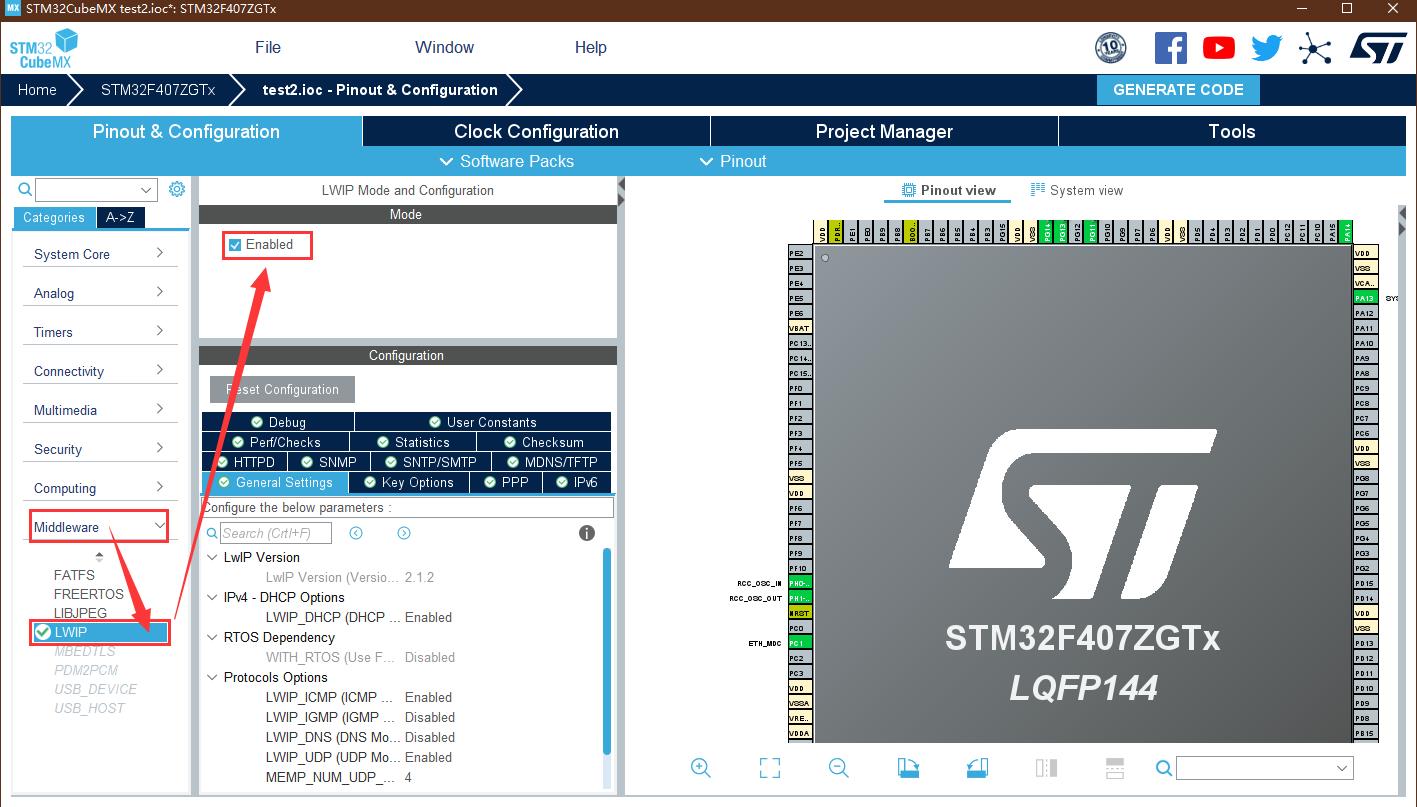Select the green PG14 pin
This screenshot has height=807, width=1417.
coord(1047,232)
